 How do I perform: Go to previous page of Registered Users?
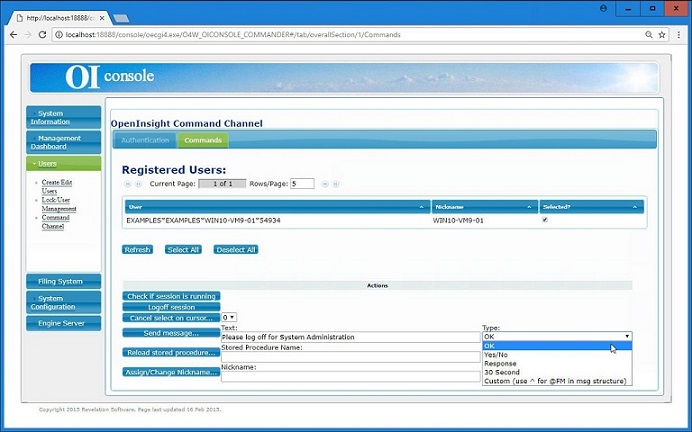pyautogui.click(x=138, y=184)
